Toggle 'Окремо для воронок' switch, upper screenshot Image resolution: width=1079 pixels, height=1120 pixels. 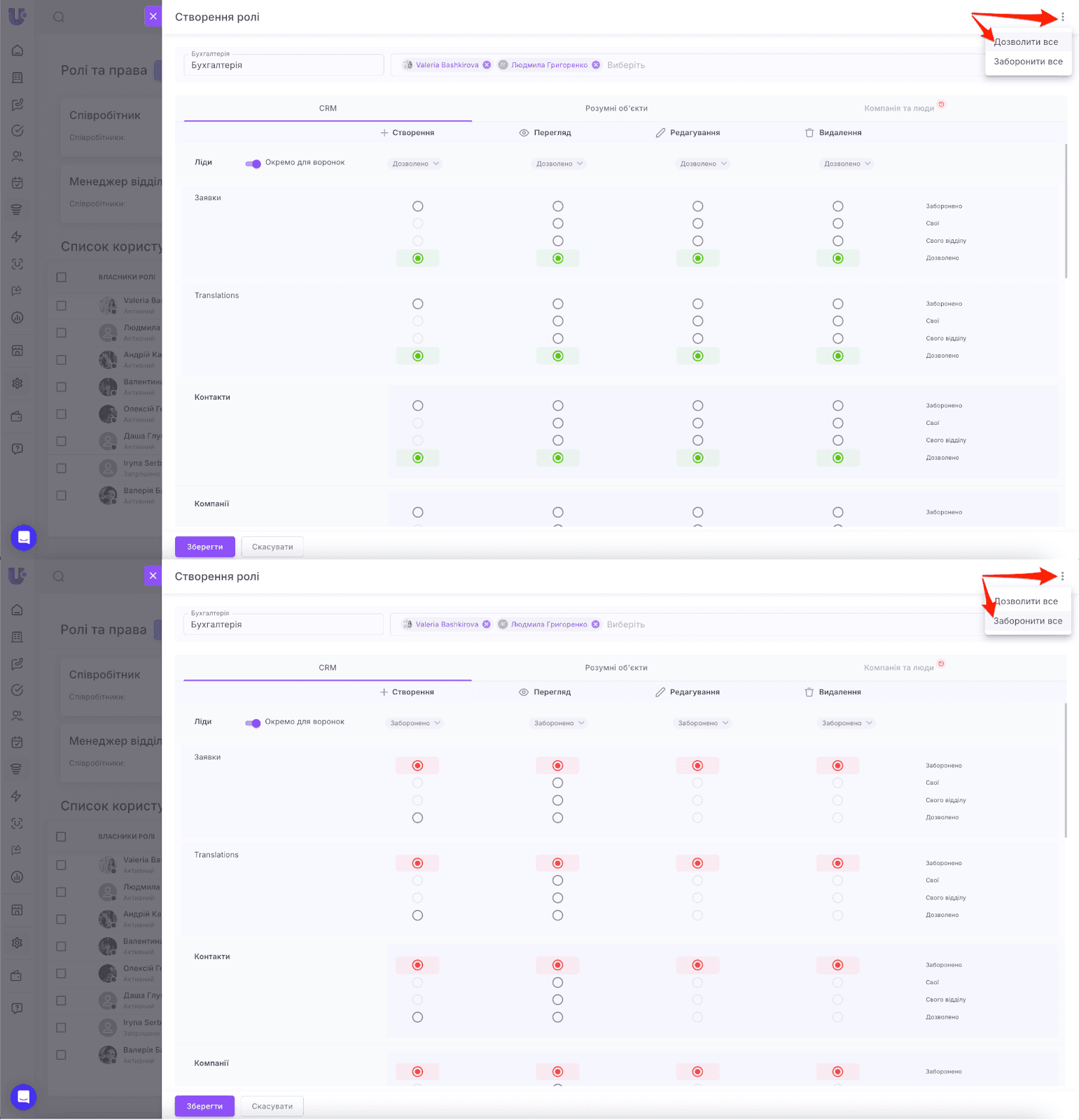tap(253, 163)
